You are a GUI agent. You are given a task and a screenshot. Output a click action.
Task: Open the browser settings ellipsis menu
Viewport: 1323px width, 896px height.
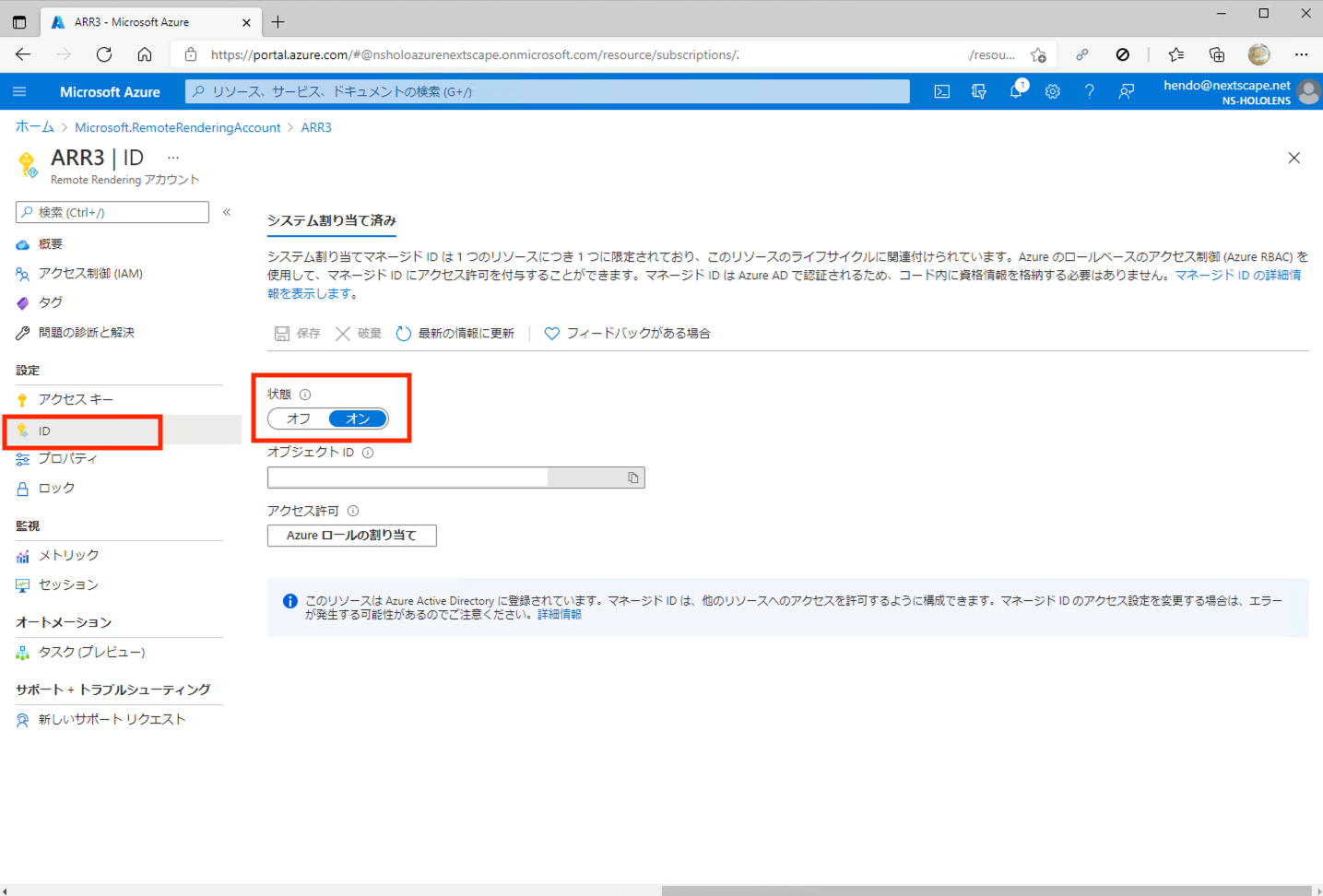pos(1301,54)
